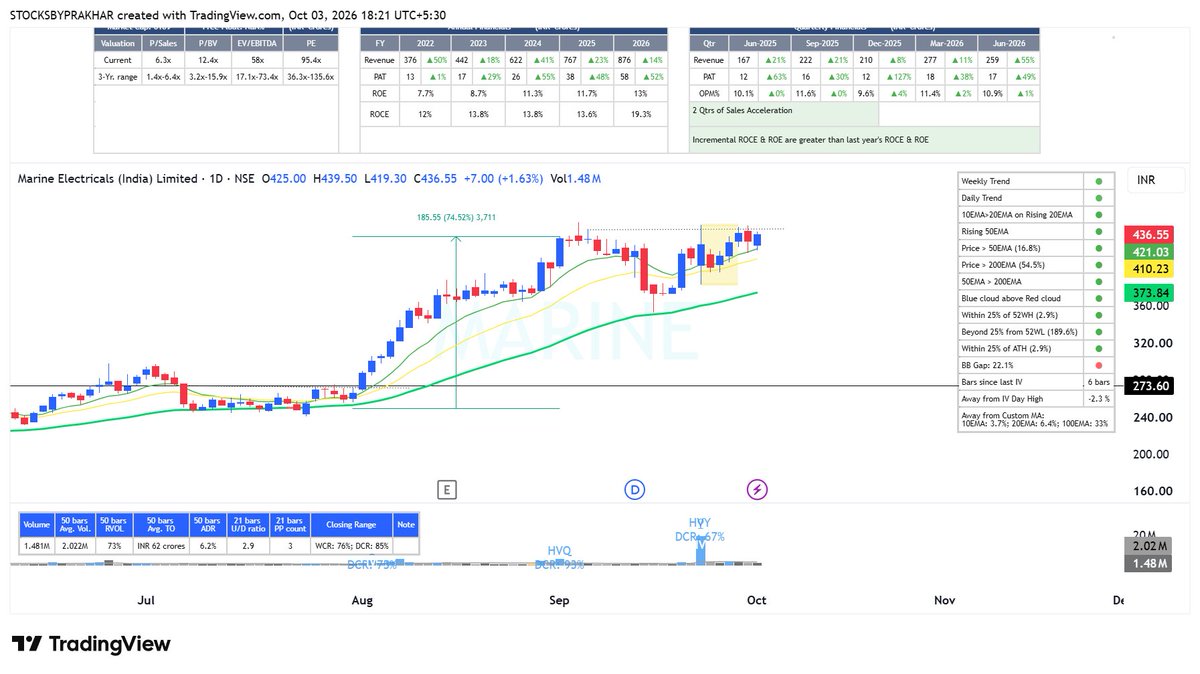Viewport: 1200px width, 674px height.
Task: Click the purple lightning event marker
Action: 758,489
